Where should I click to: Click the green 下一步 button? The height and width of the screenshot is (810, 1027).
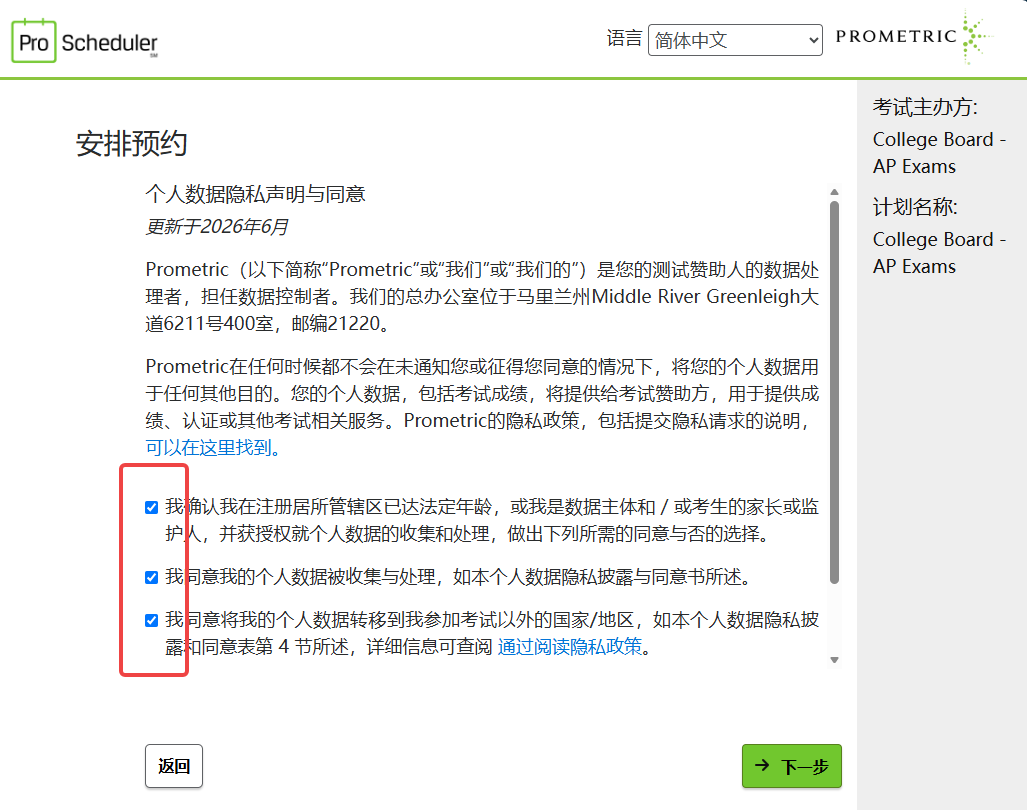click(x=791, y=765)
